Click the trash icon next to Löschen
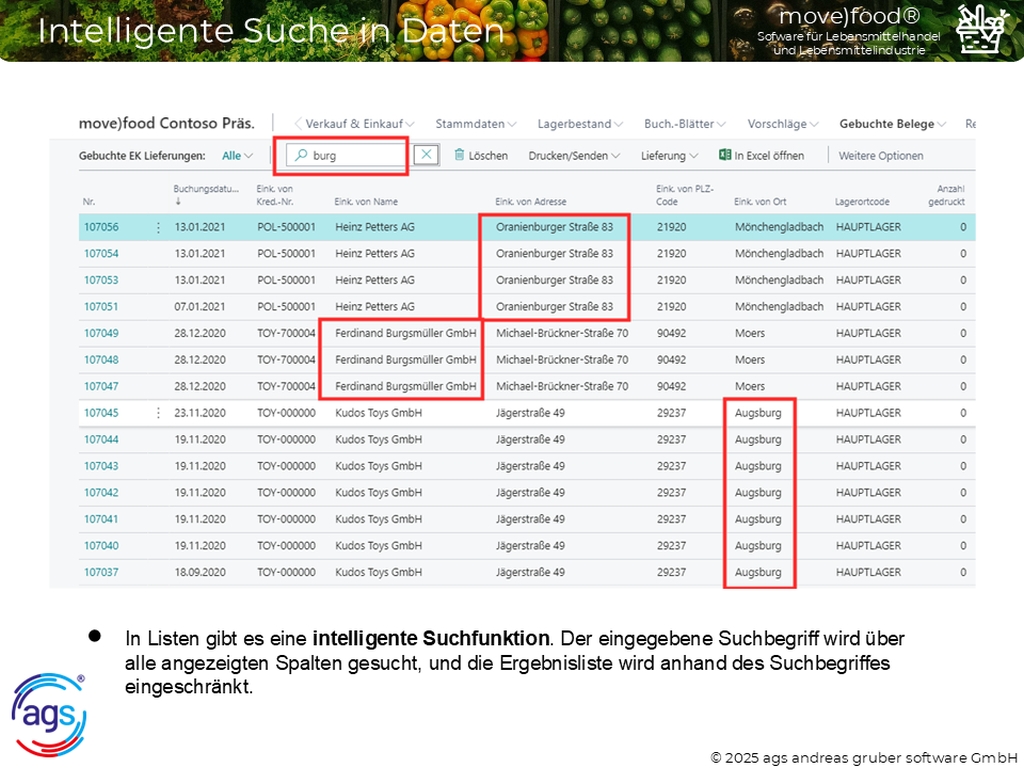The height and width of the screenshot is (768, 1024). click(459, 155)
